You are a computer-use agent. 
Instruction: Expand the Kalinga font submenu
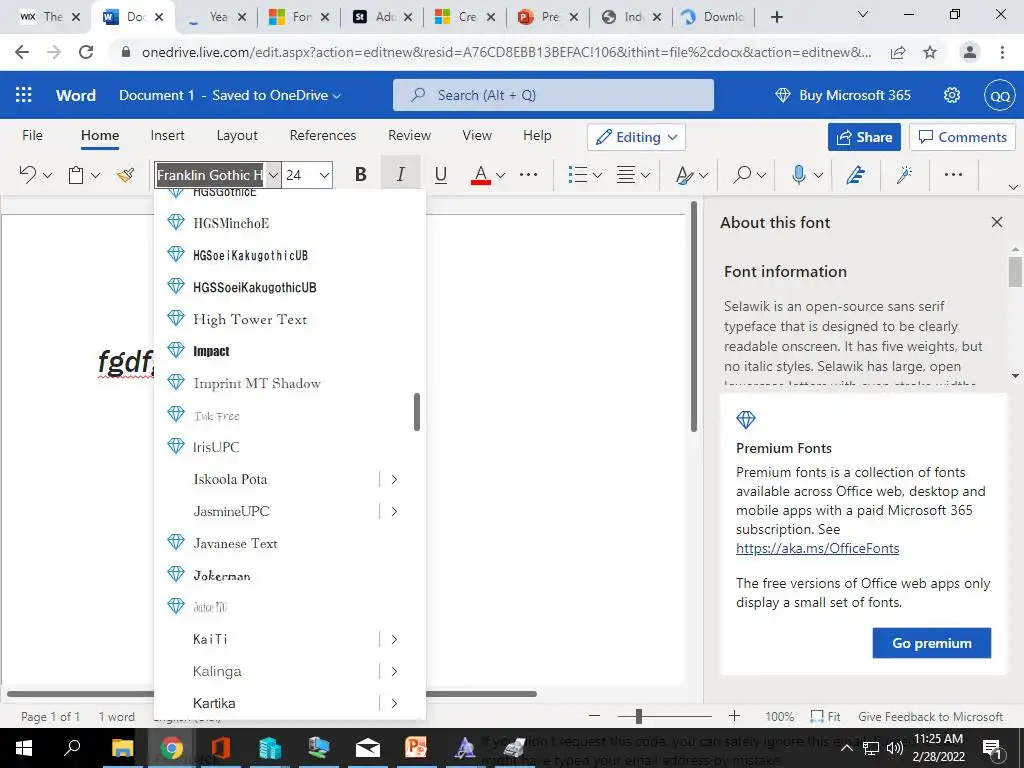(x=394, y=671)
